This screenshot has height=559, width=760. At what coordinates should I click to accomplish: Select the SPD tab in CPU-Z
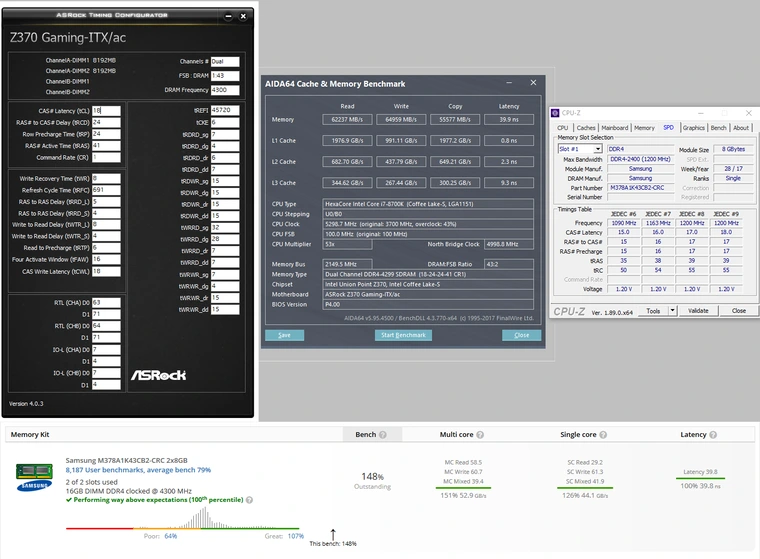coord(668,128)
